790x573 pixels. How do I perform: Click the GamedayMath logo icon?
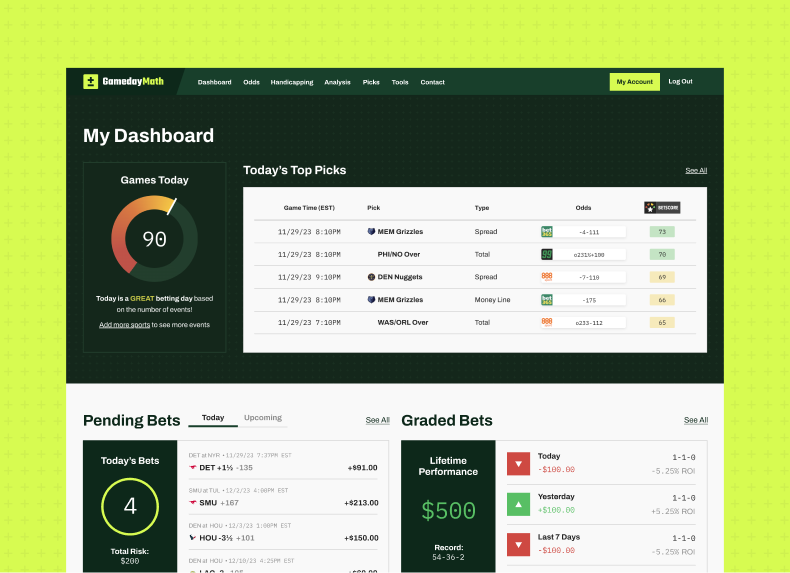point(90,82)
